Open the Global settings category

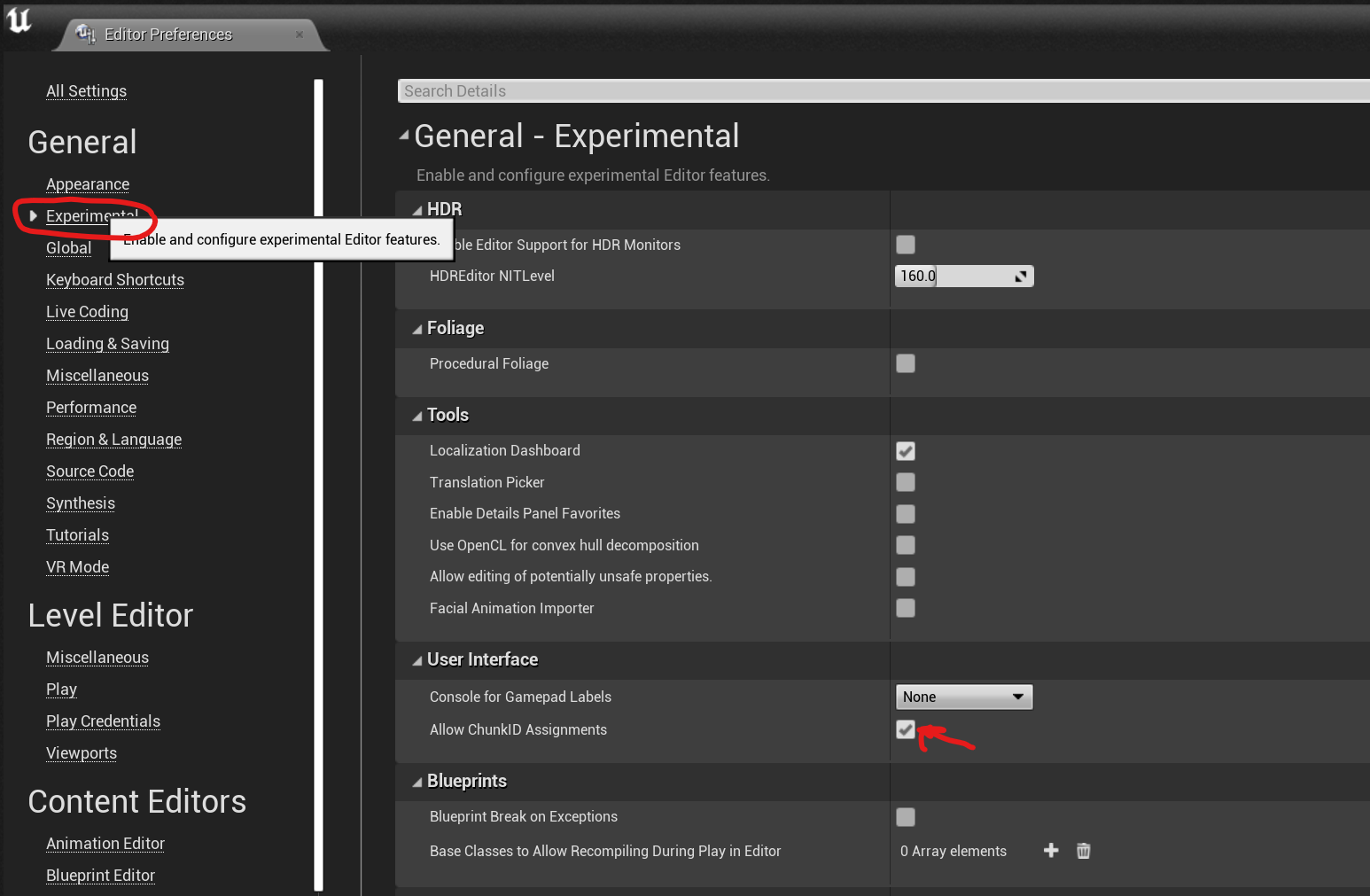tap(68, 248)
